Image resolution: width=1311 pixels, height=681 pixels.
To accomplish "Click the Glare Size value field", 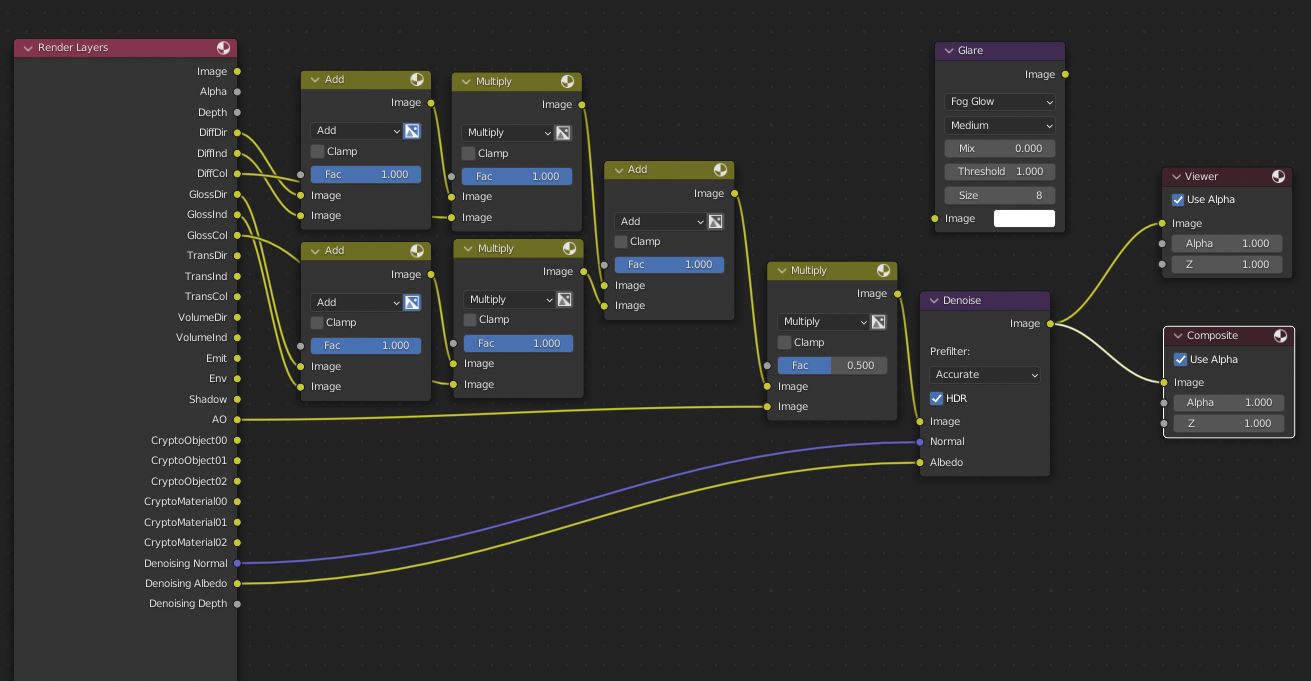I will (1000, 195).
